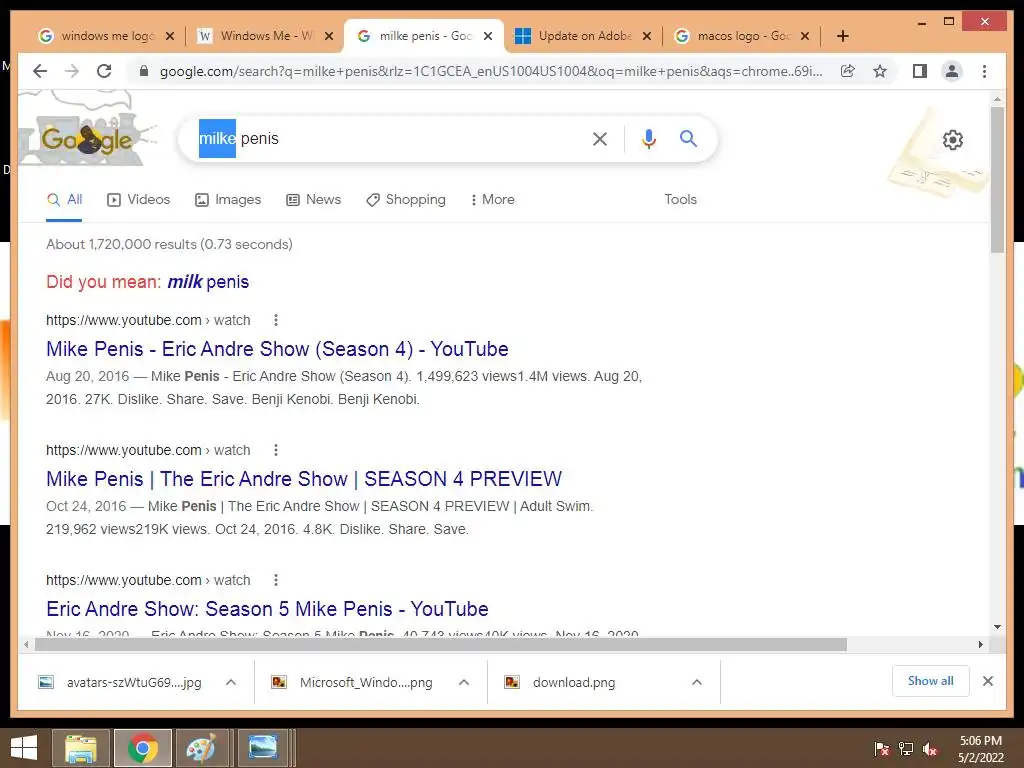Open Chrome's three-dot menu

[x=984, y=71]
